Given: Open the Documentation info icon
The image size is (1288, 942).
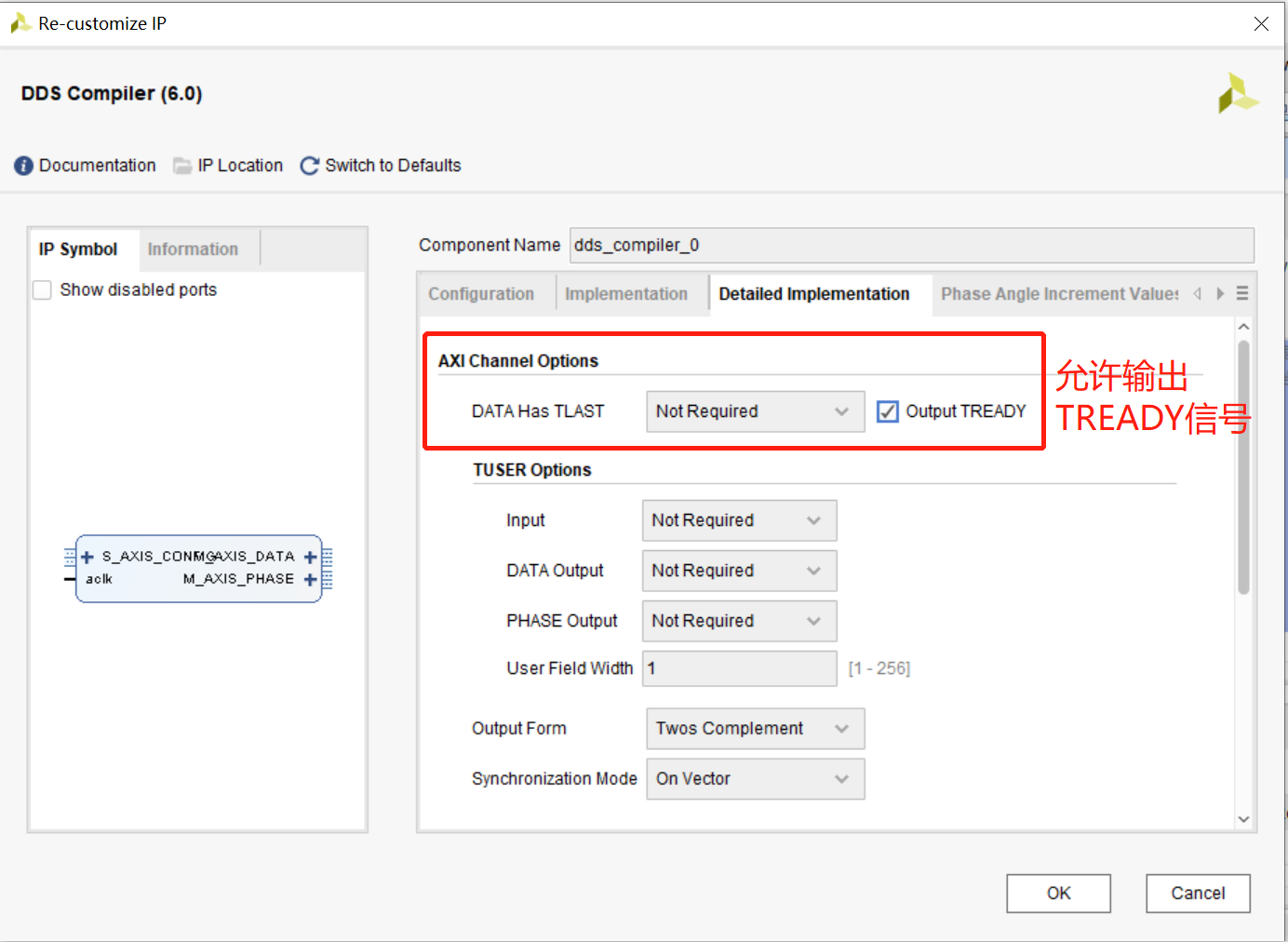Looking at the screenshot, I should point(23,166).
